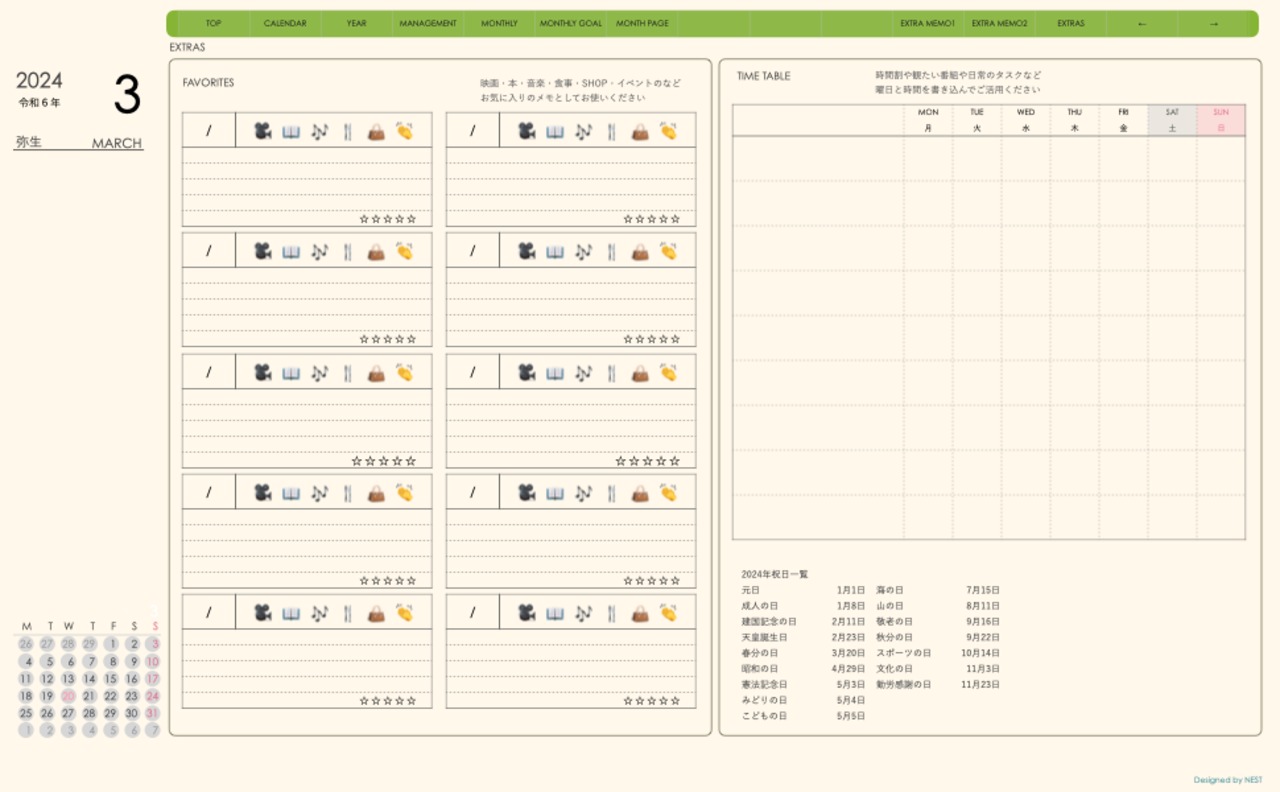The image size is (1280, 792).
Task: Click the movie camera icon in bottom-left favorites card
Action: [262, 612]
